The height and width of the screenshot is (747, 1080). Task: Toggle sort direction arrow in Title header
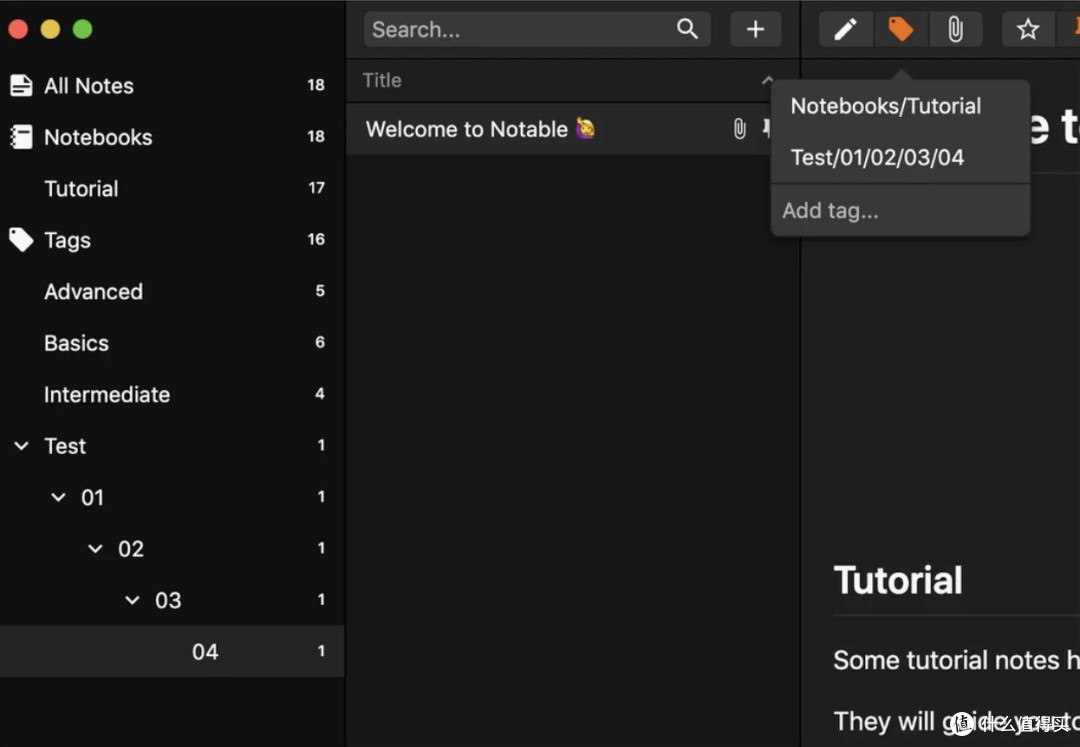click(x=767, y=80)
